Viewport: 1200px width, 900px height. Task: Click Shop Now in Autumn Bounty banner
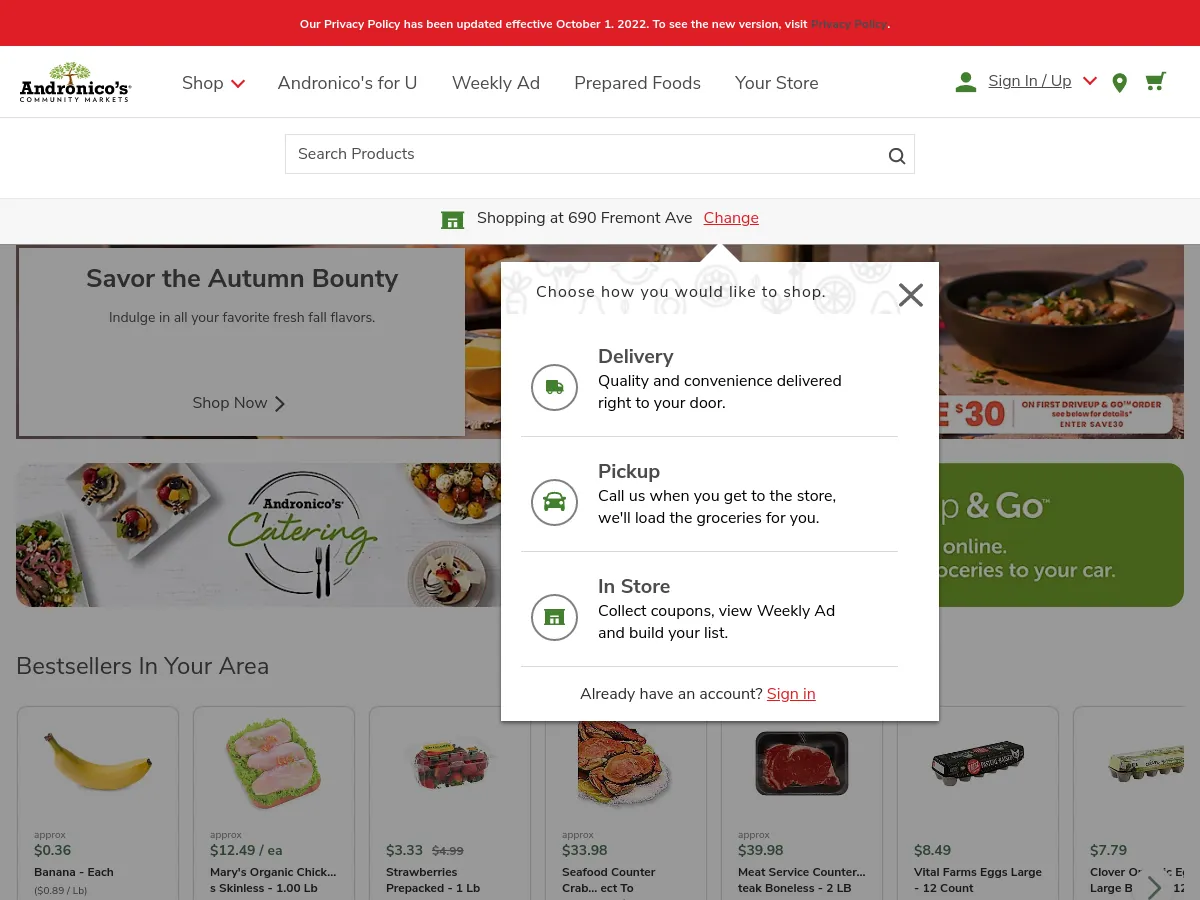click(239, 403)
